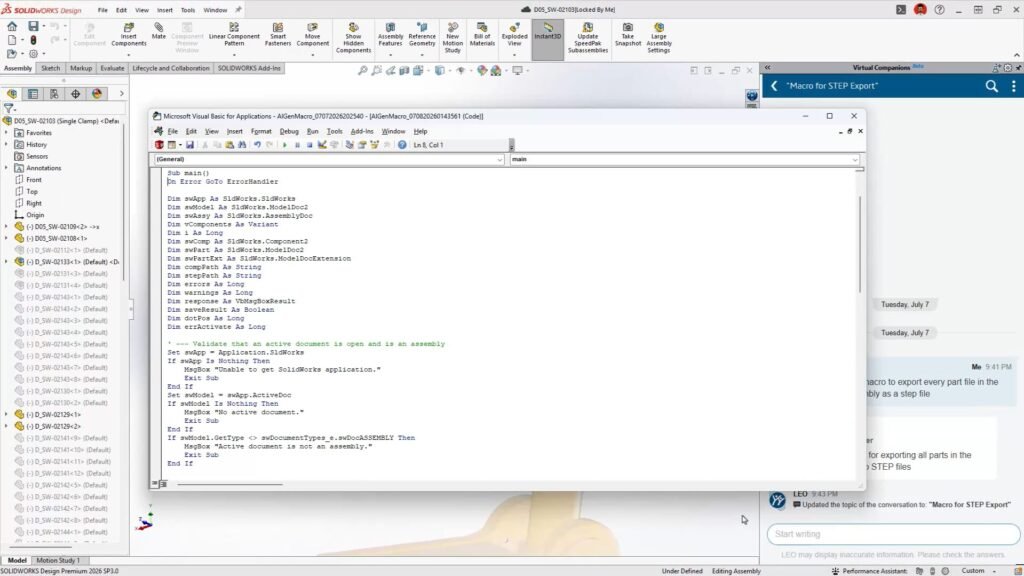The width and height of the screenshot is (1024, 576).
Task: Switch to the Evaluate tab
Action: coord(112,69)
